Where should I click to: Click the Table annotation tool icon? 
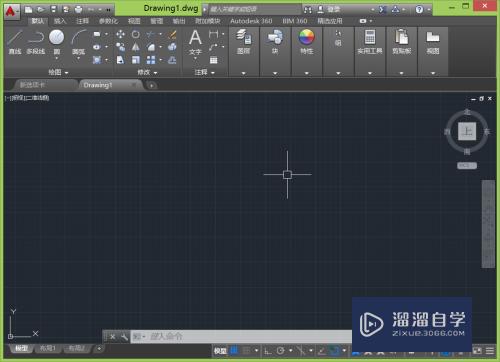[x=213, y=60]
